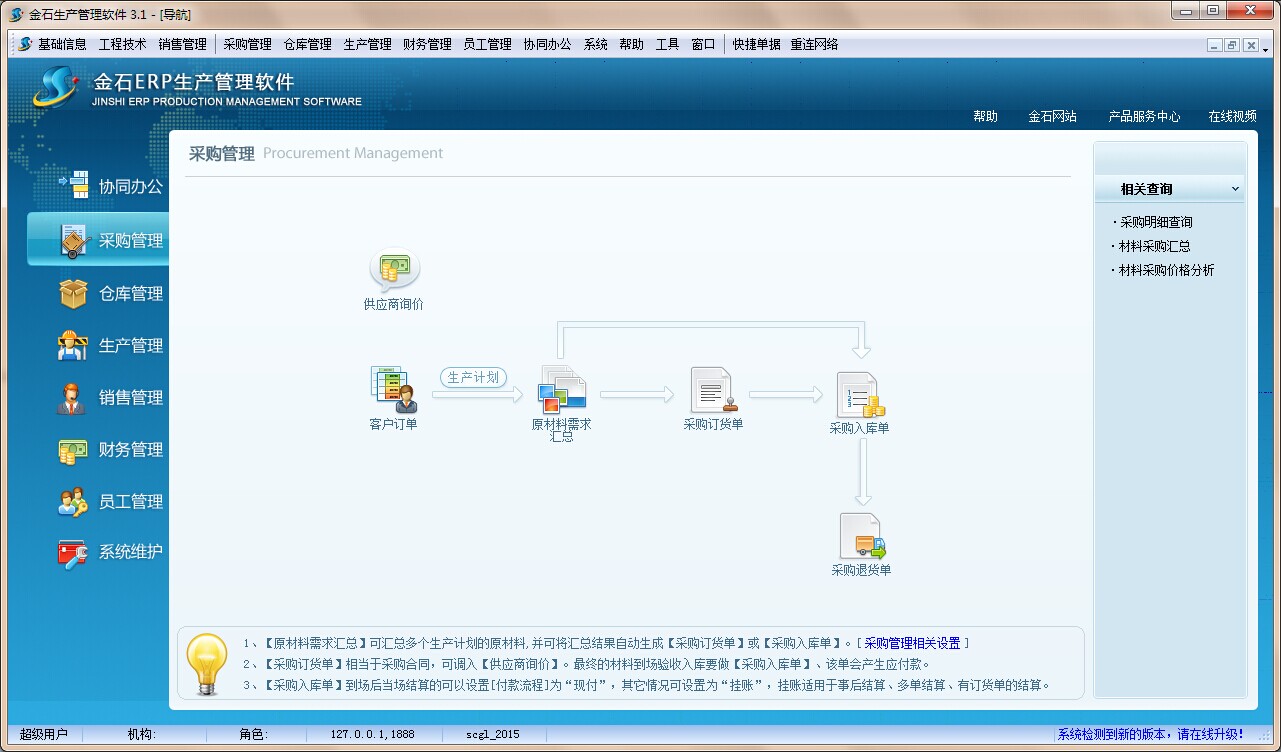Open 材料采购价格分析 query
The height and width of the screenshot is (752, 1281).
1166,270
